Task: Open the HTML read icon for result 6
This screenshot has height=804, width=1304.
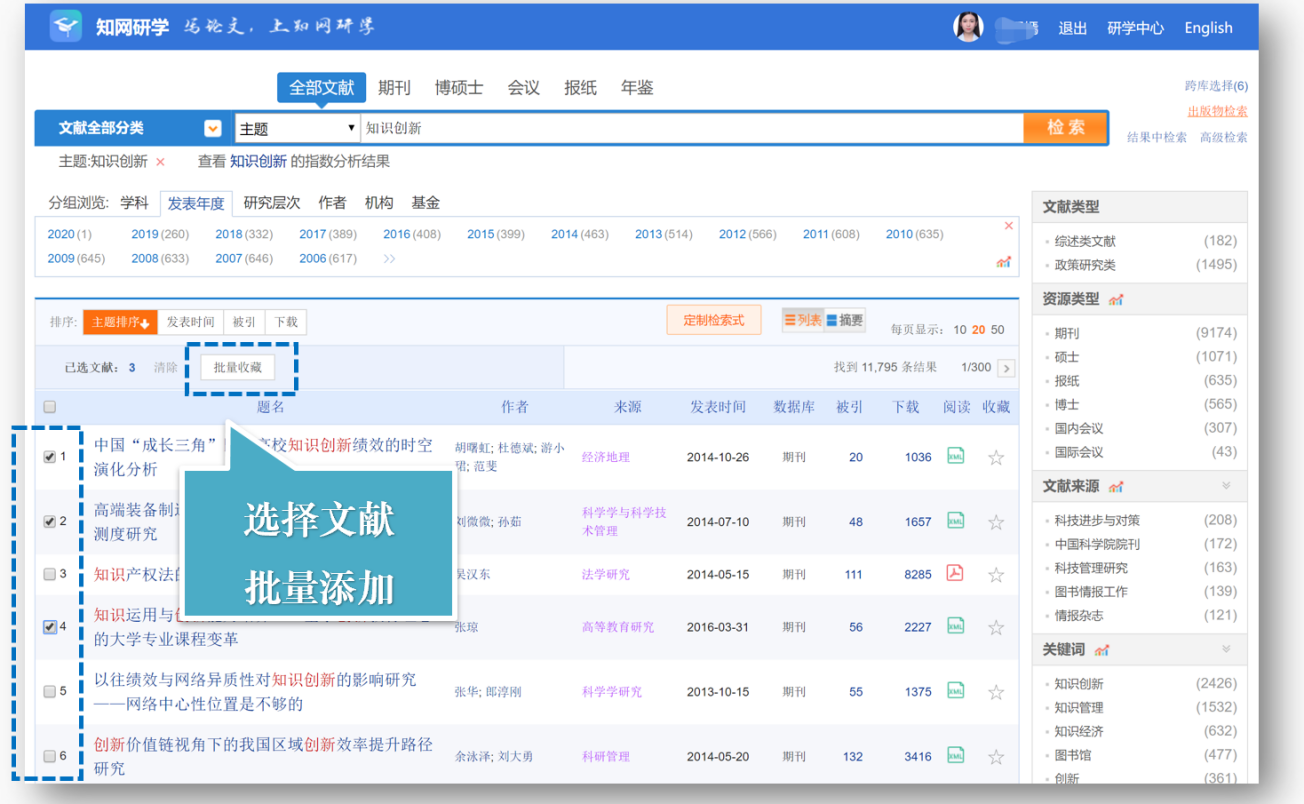Action: [955, 756]
